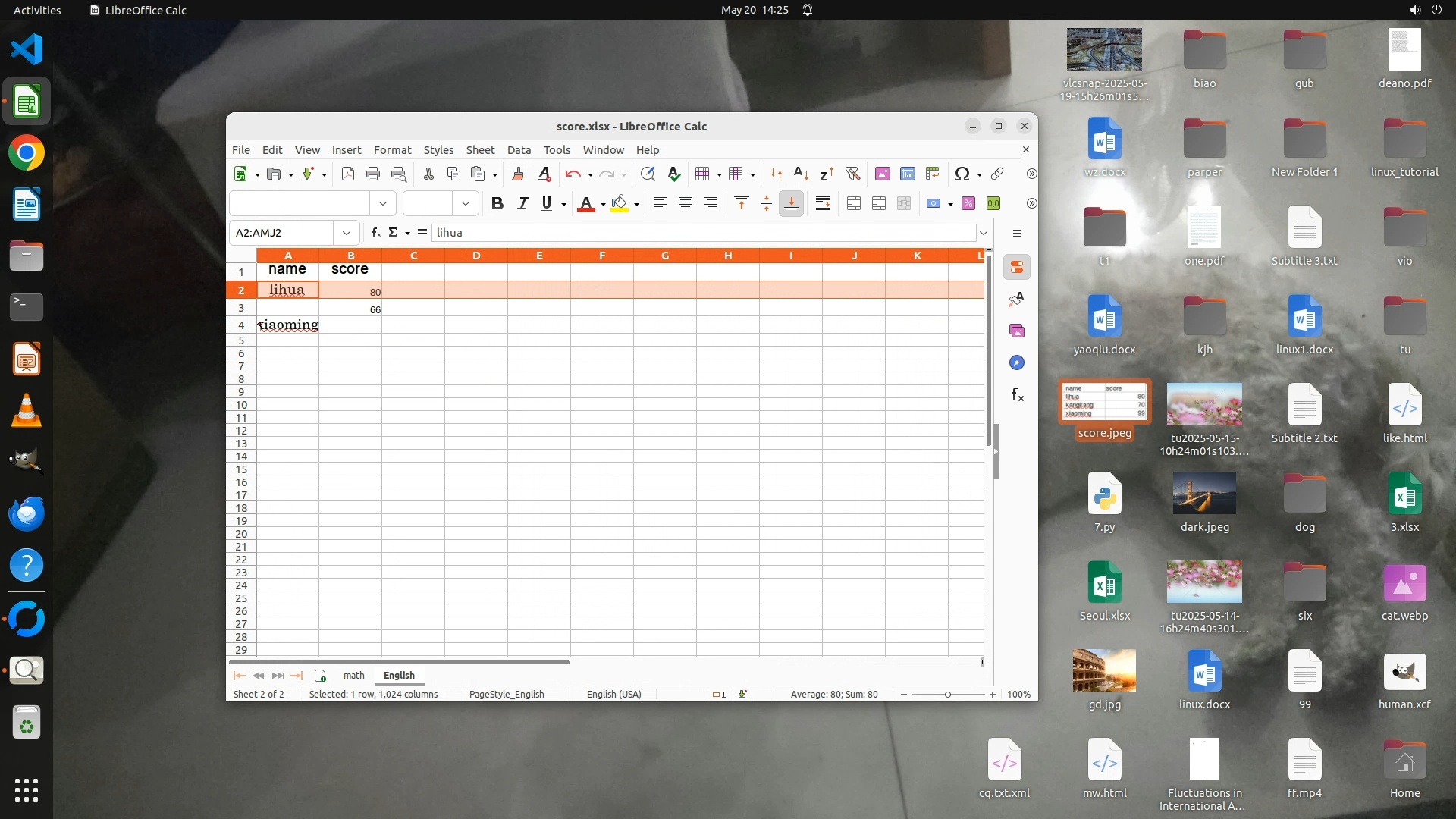Expand the formula bar chevron
Viewport: 1456px width, 819px height.
coord(984,233)
